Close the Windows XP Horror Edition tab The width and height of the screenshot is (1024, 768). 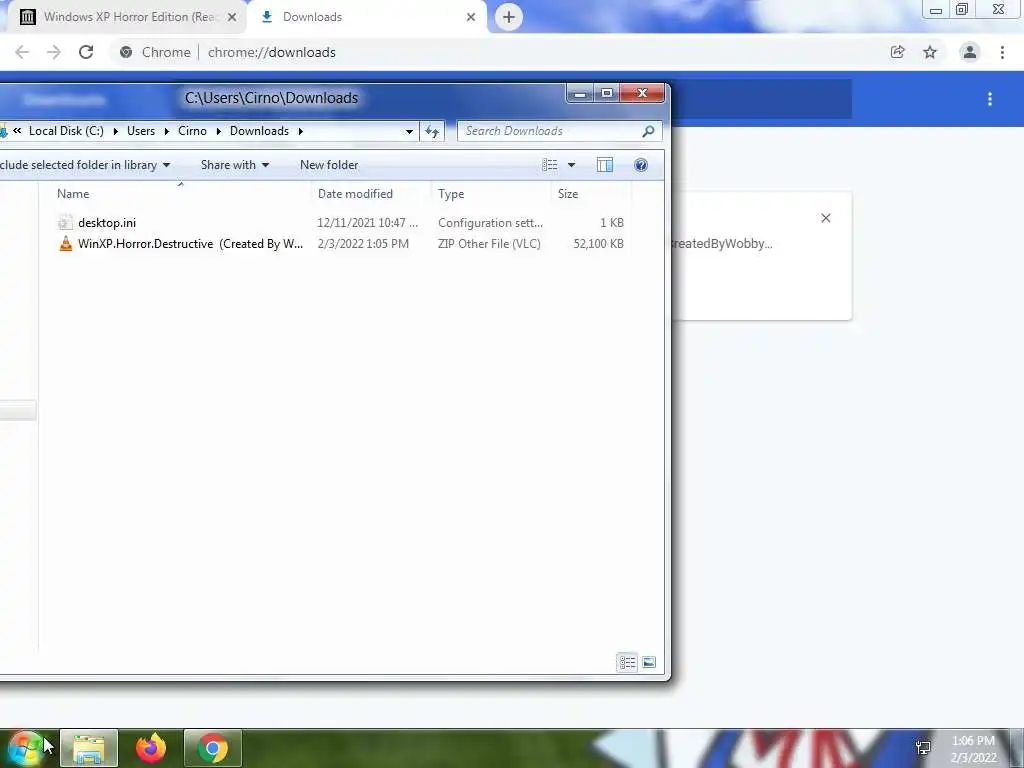click(232, 17)
